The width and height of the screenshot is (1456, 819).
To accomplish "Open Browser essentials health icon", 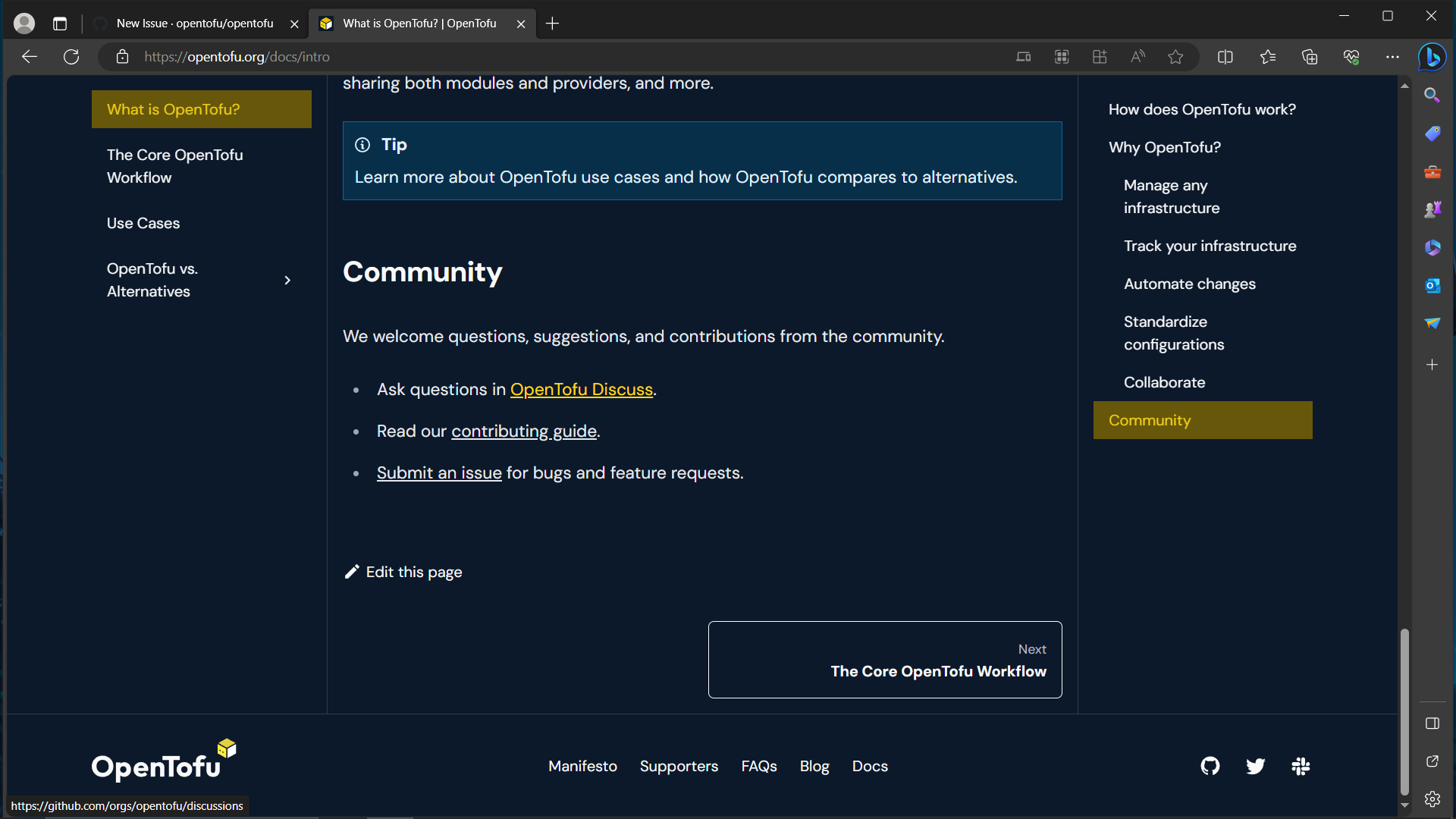I will 1352,56.
